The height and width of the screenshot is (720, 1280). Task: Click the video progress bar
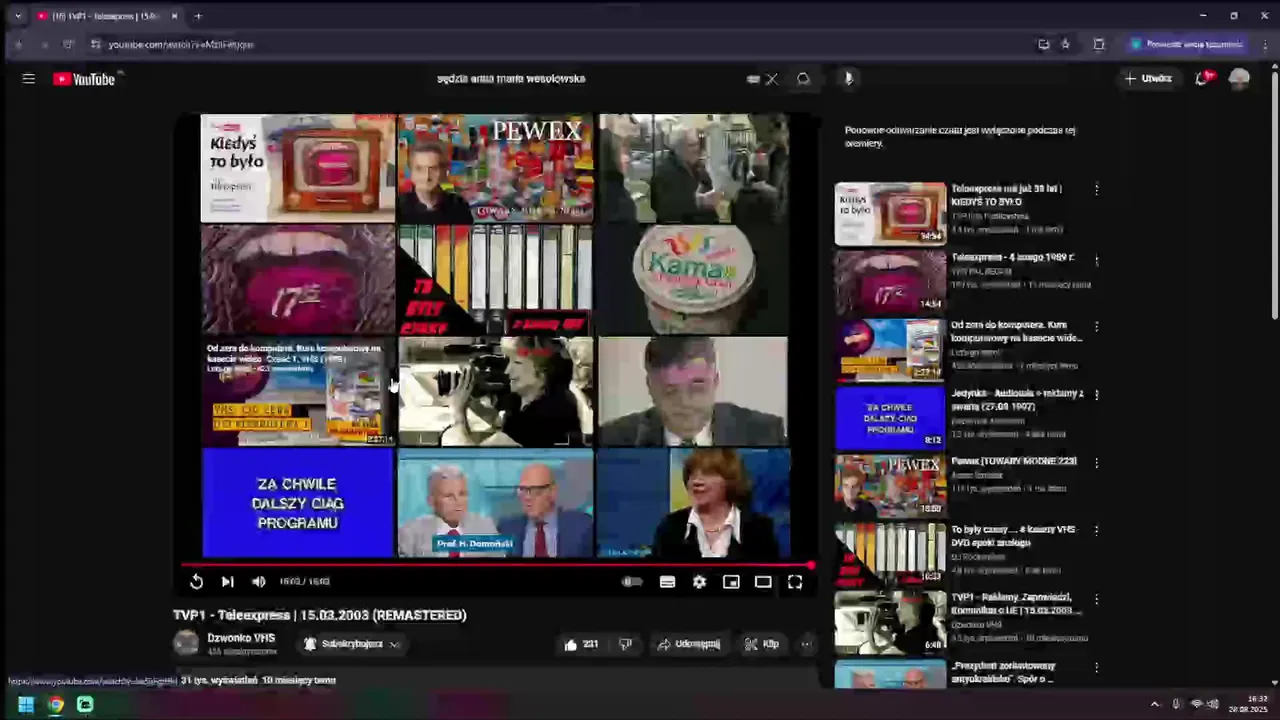(496, 565)
